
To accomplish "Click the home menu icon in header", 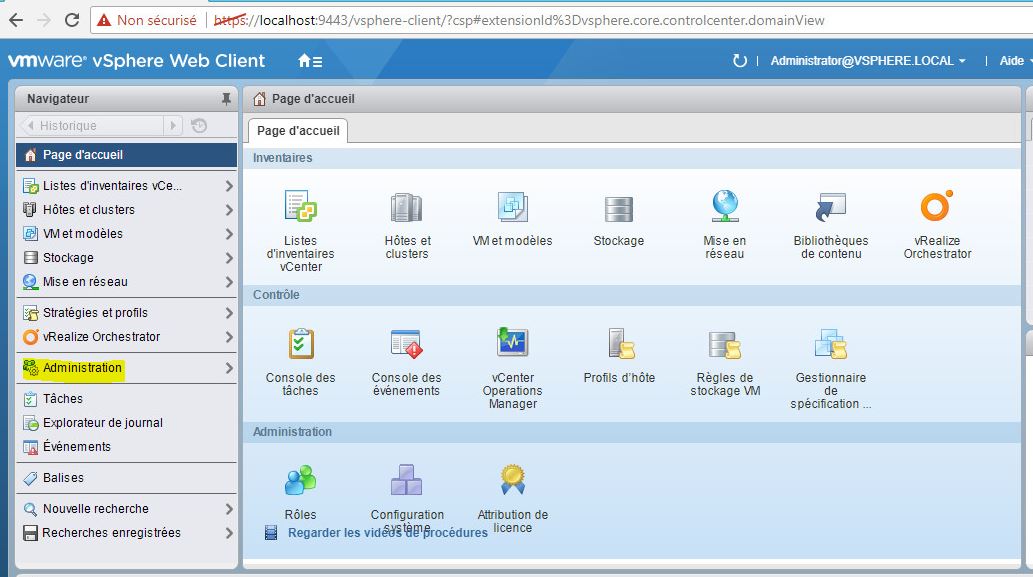I will pyautogui.click(x=310, y=61).
